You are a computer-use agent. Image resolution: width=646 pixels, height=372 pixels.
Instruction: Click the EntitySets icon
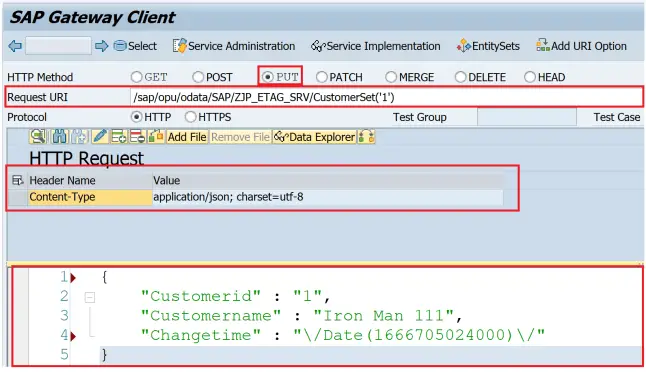(x=463, y=46)
